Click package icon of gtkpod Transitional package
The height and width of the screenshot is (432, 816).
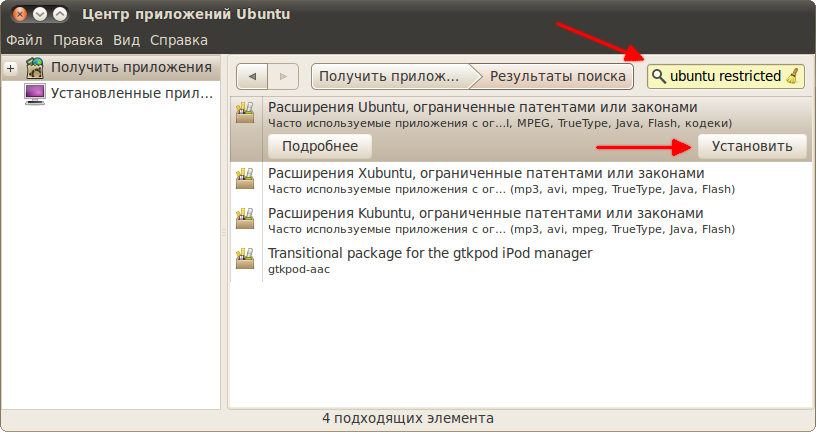(245, 259)
